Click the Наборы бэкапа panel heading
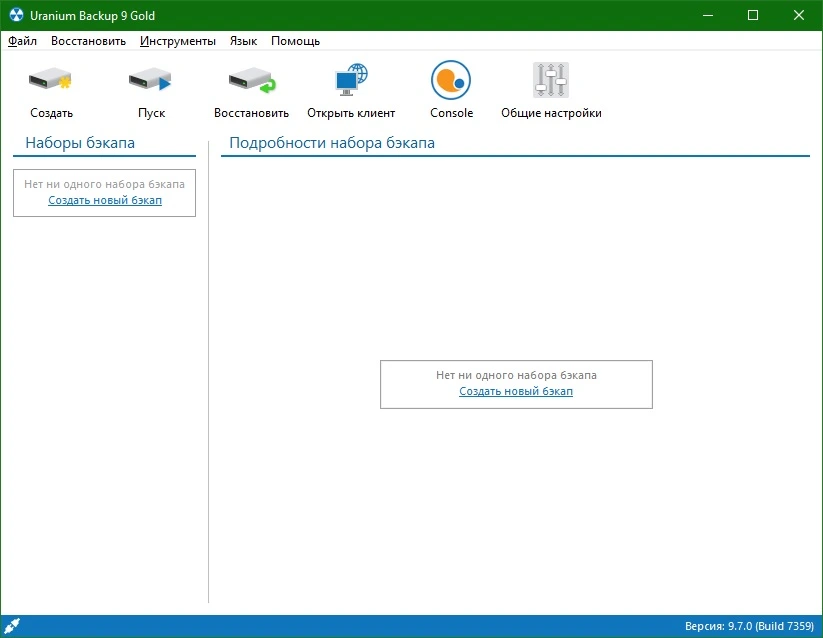 click(x=80, y=143)
